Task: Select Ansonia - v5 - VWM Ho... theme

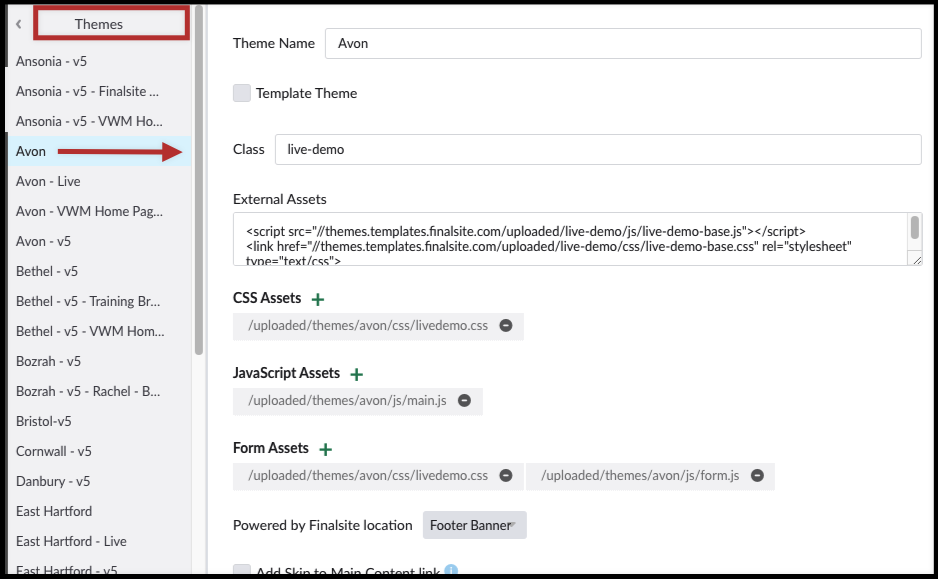Action: click(x=99, y=121)
